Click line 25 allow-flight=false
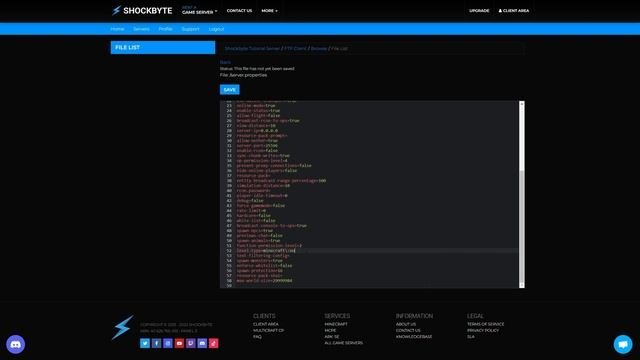 (x=258, y=116)
